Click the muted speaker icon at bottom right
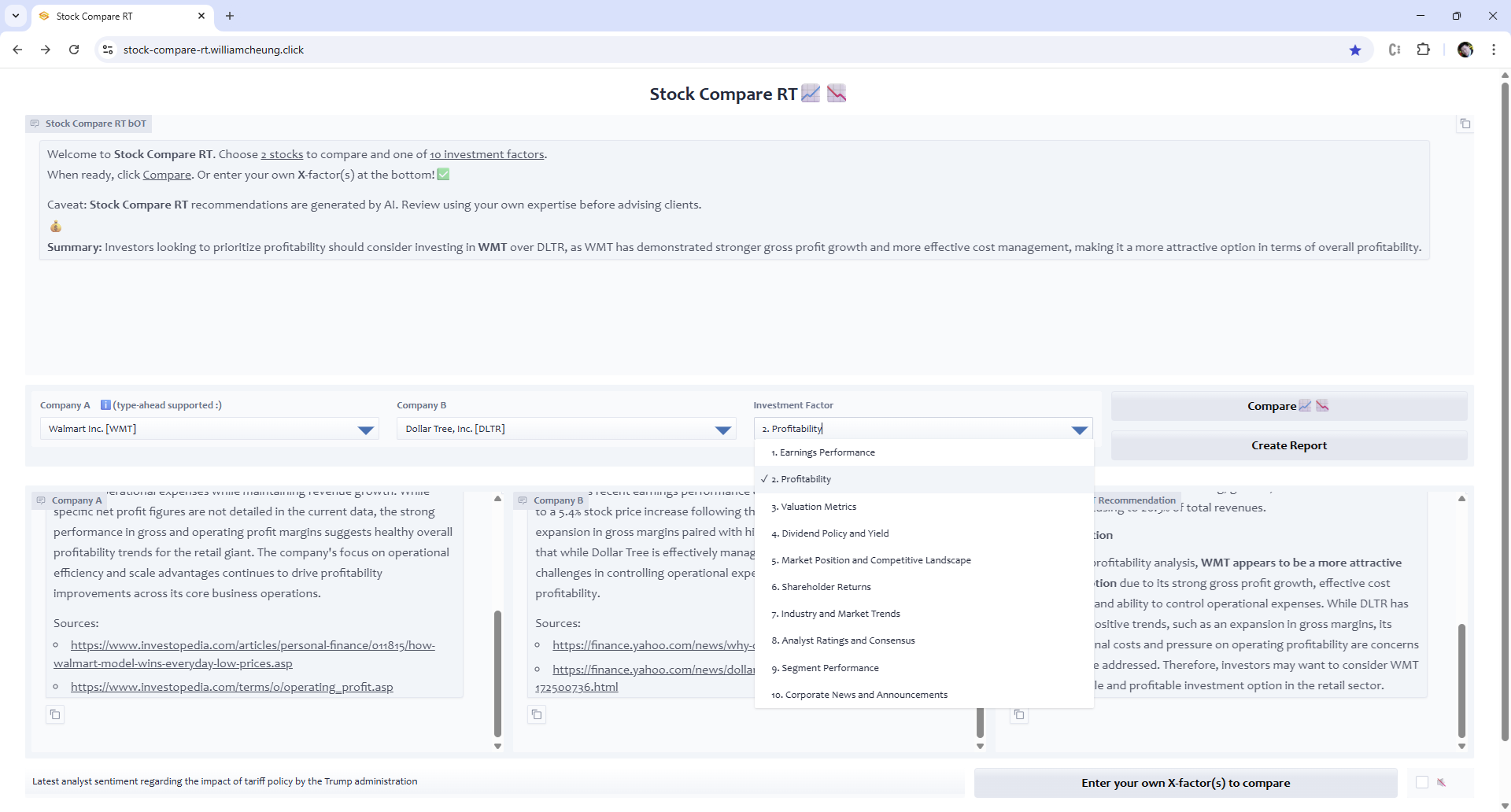 click(x=1442, y=782)
